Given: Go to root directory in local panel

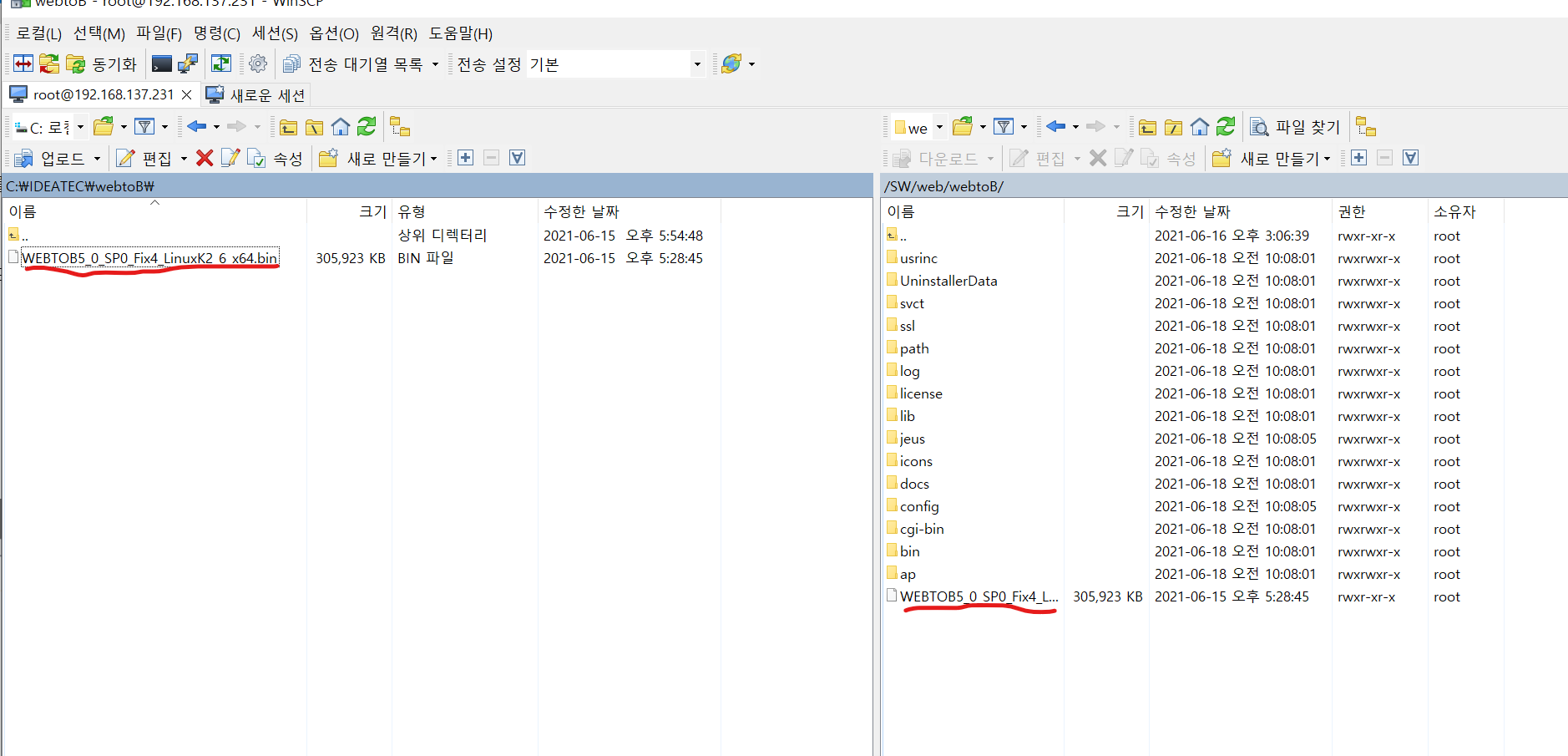Looking at the screenshot, I should click(x=314, y=126).
